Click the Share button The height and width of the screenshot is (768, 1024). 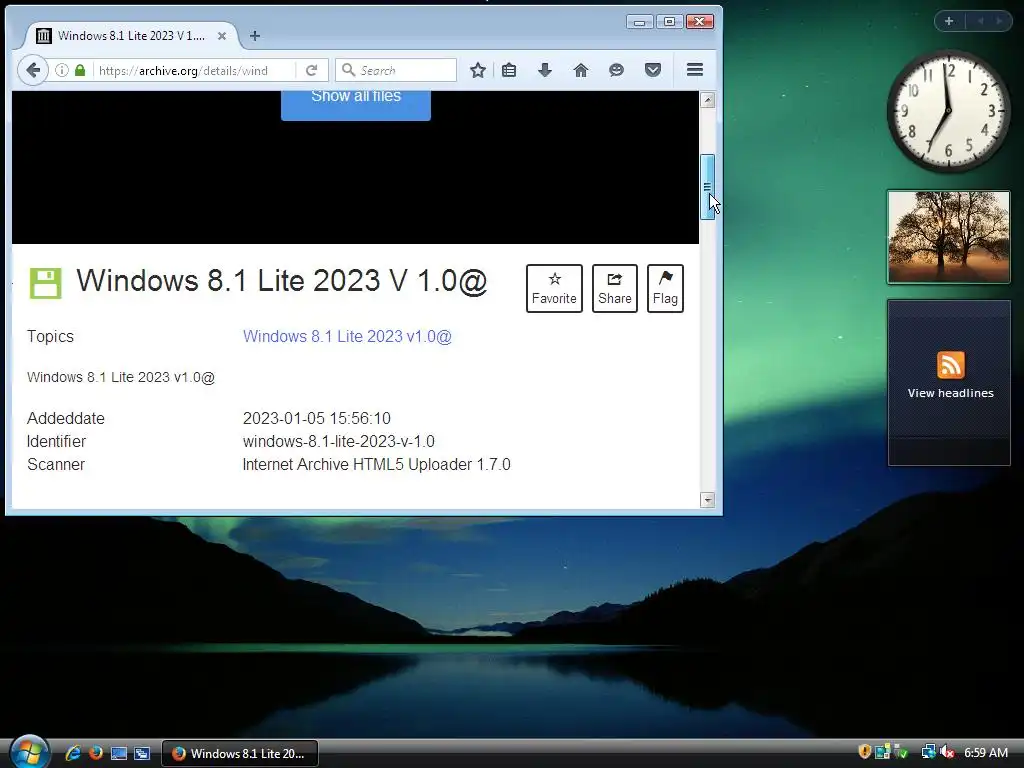pos(615,288)
